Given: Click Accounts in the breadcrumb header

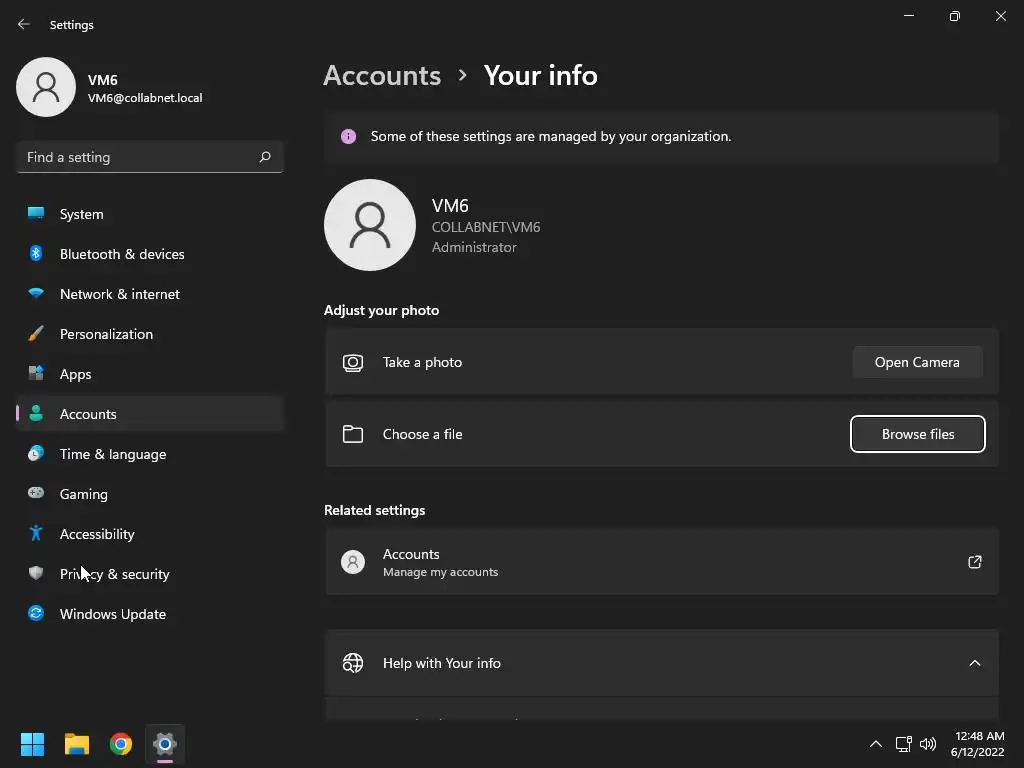Looking at the screenshot, I should [x=382, y=75].
